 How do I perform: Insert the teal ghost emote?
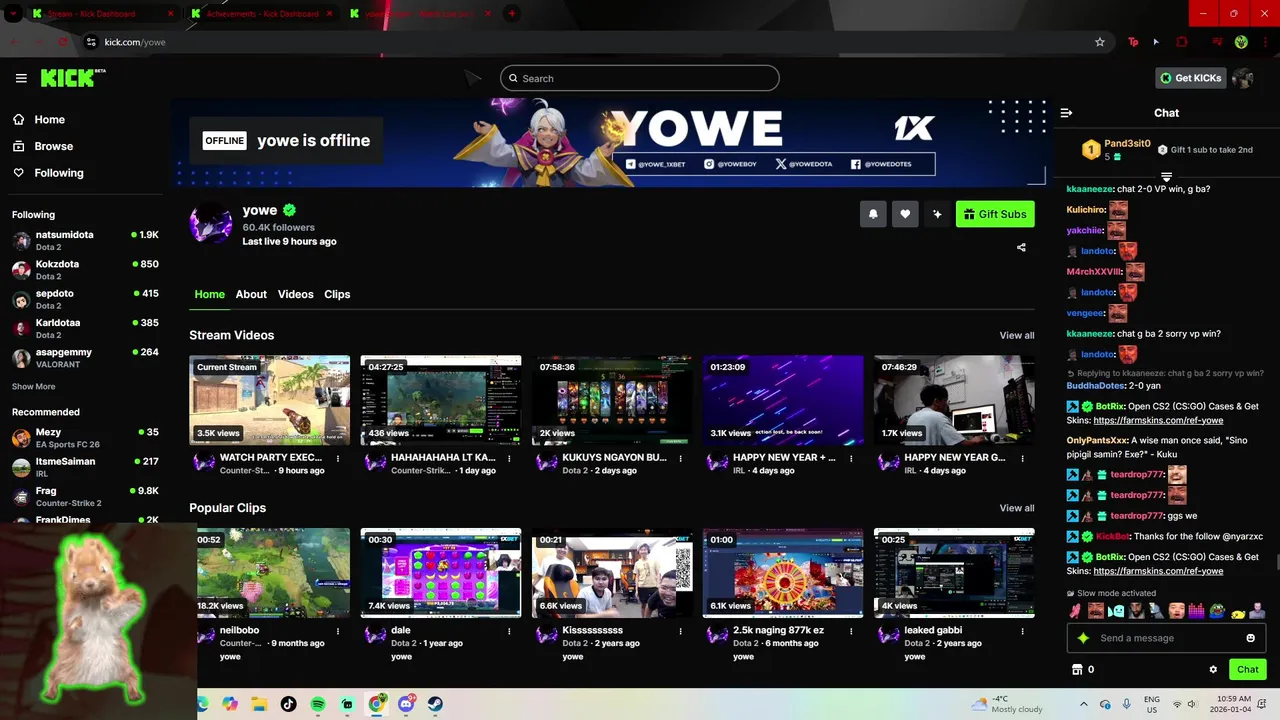[1116, 610]
